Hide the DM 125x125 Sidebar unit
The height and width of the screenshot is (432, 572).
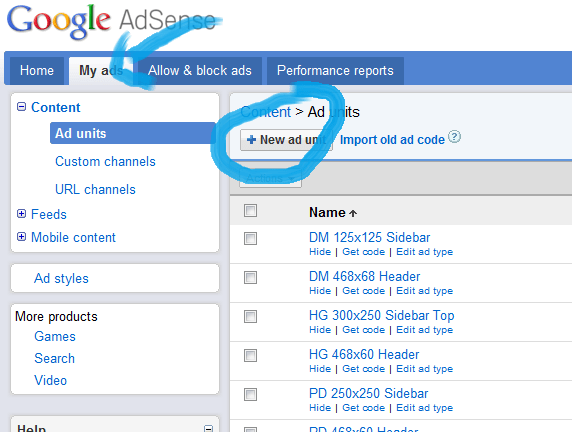[x=320, y=252]
